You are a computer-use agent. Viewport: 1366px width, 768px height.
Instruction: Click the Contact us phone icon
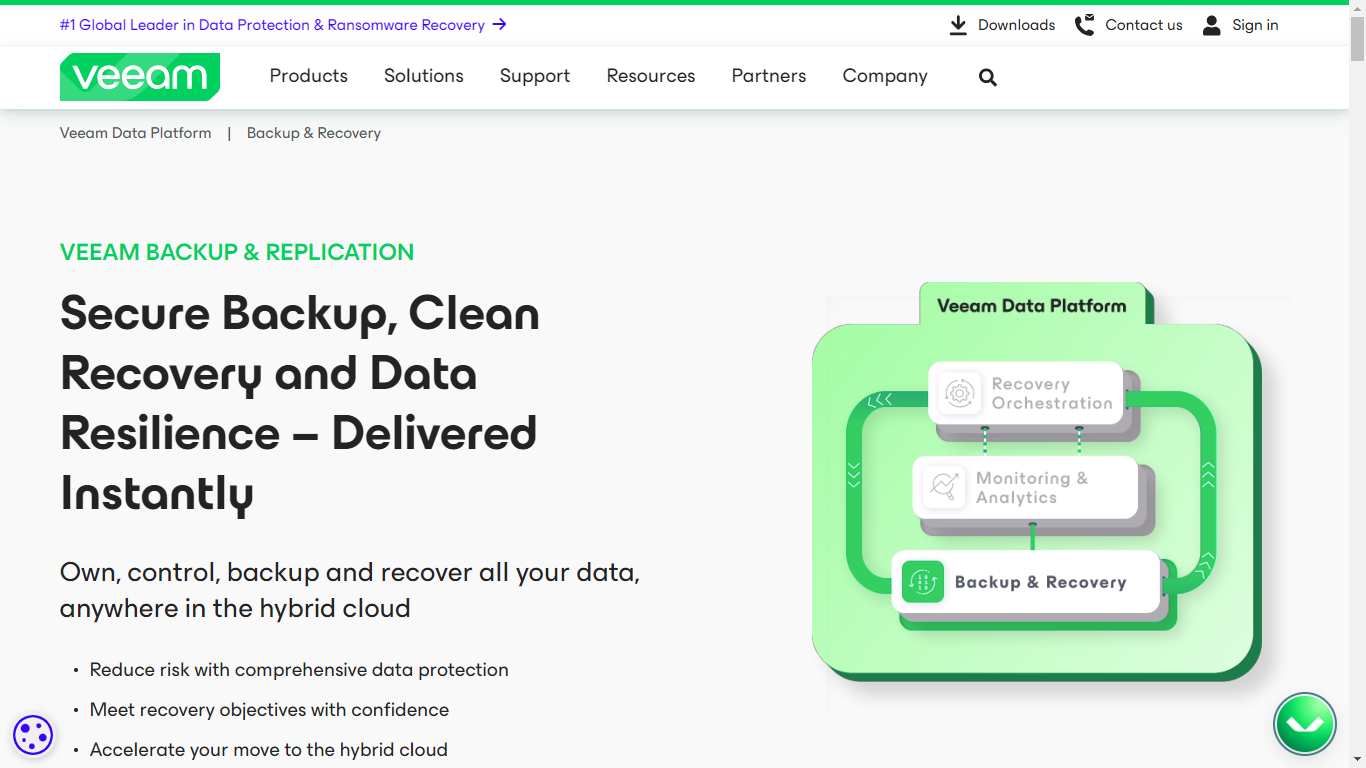(1084, 25)
